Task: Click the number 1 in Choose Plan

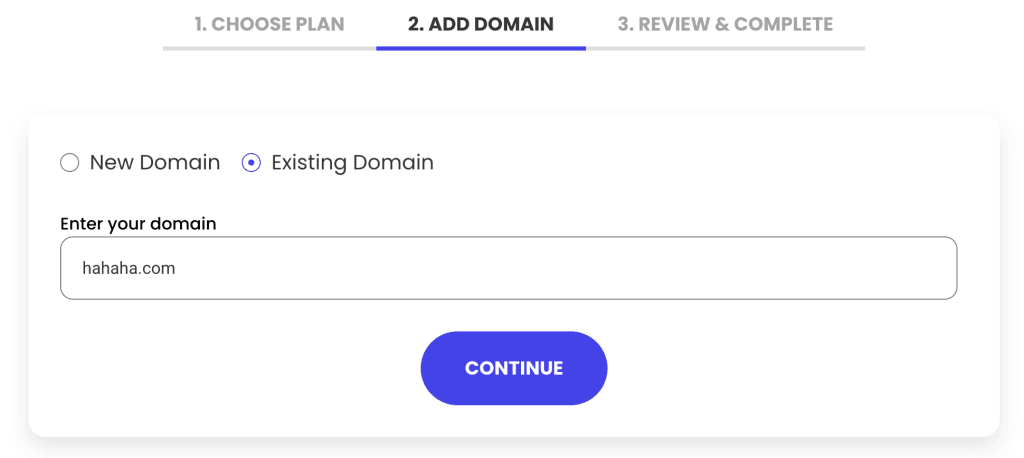Action: 199,24
